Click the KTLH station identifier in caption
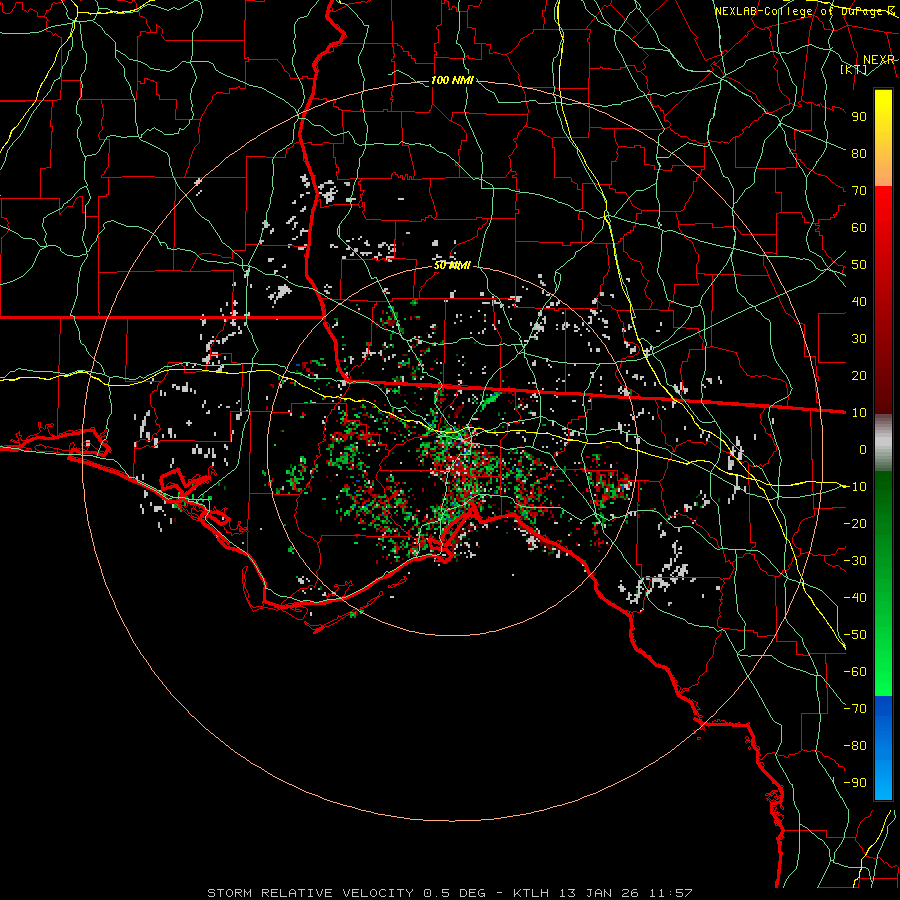 (x=530, y=893)
